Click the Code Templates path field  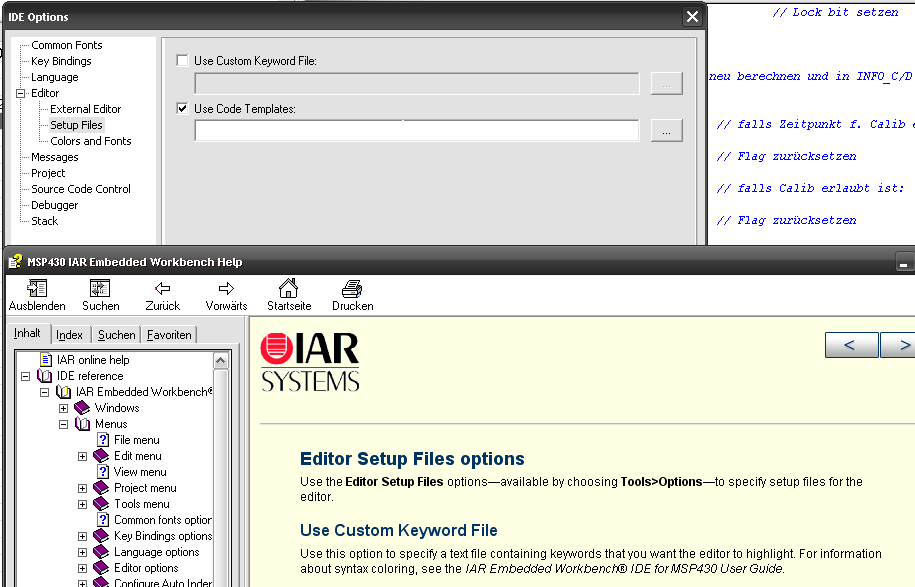coord(417,131)
